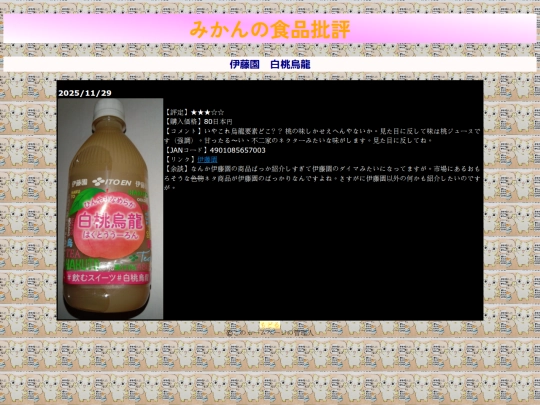Click the yellow もどる back link
Screen dimensions: 540x405
270,325
